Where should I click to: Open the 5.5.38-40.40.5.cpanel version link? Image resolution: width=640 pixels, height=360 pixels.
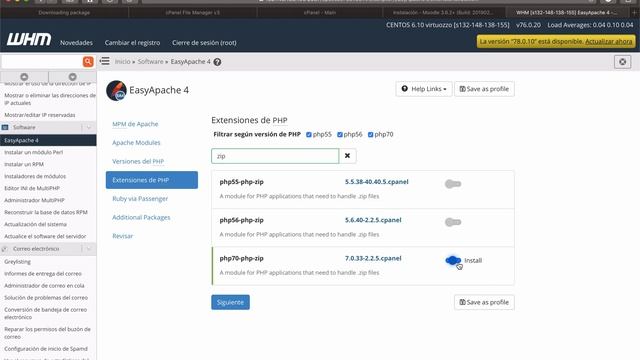376,182
